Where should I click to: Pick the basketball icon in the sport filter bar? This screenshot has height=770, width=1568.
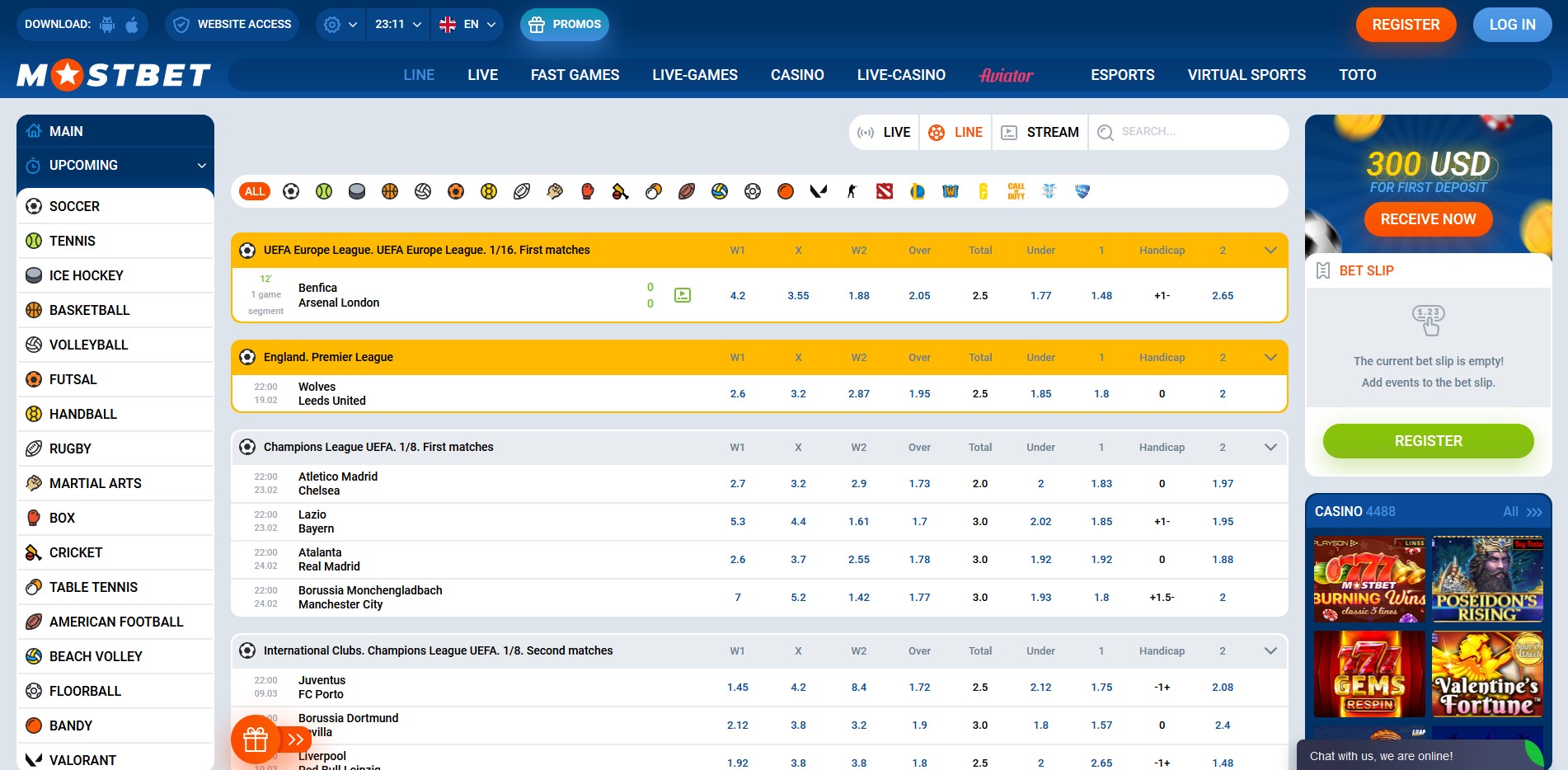pos(390,191)
